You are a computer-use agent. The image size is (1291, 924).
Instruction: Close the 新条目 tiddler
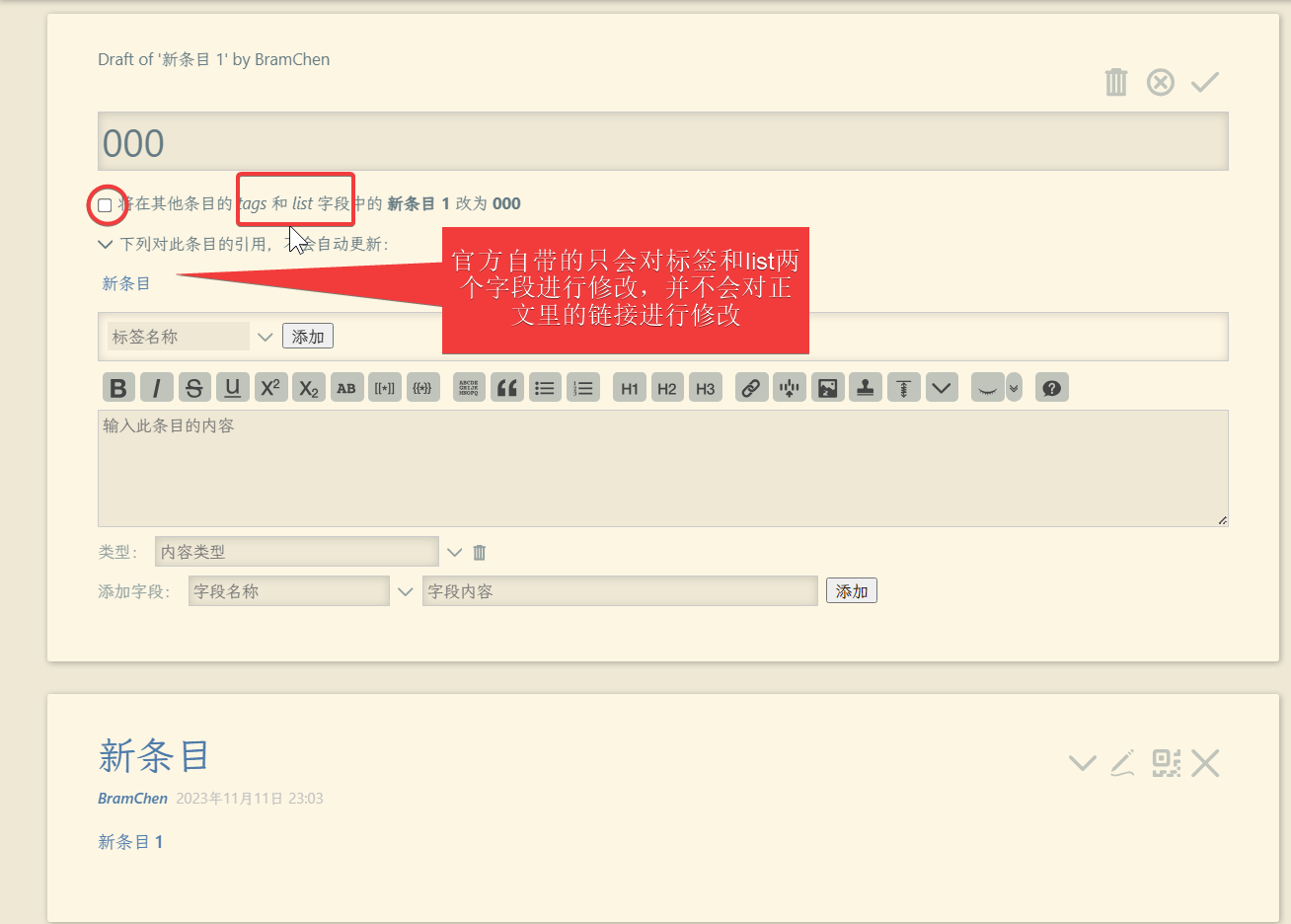[x=1205, y=763]
